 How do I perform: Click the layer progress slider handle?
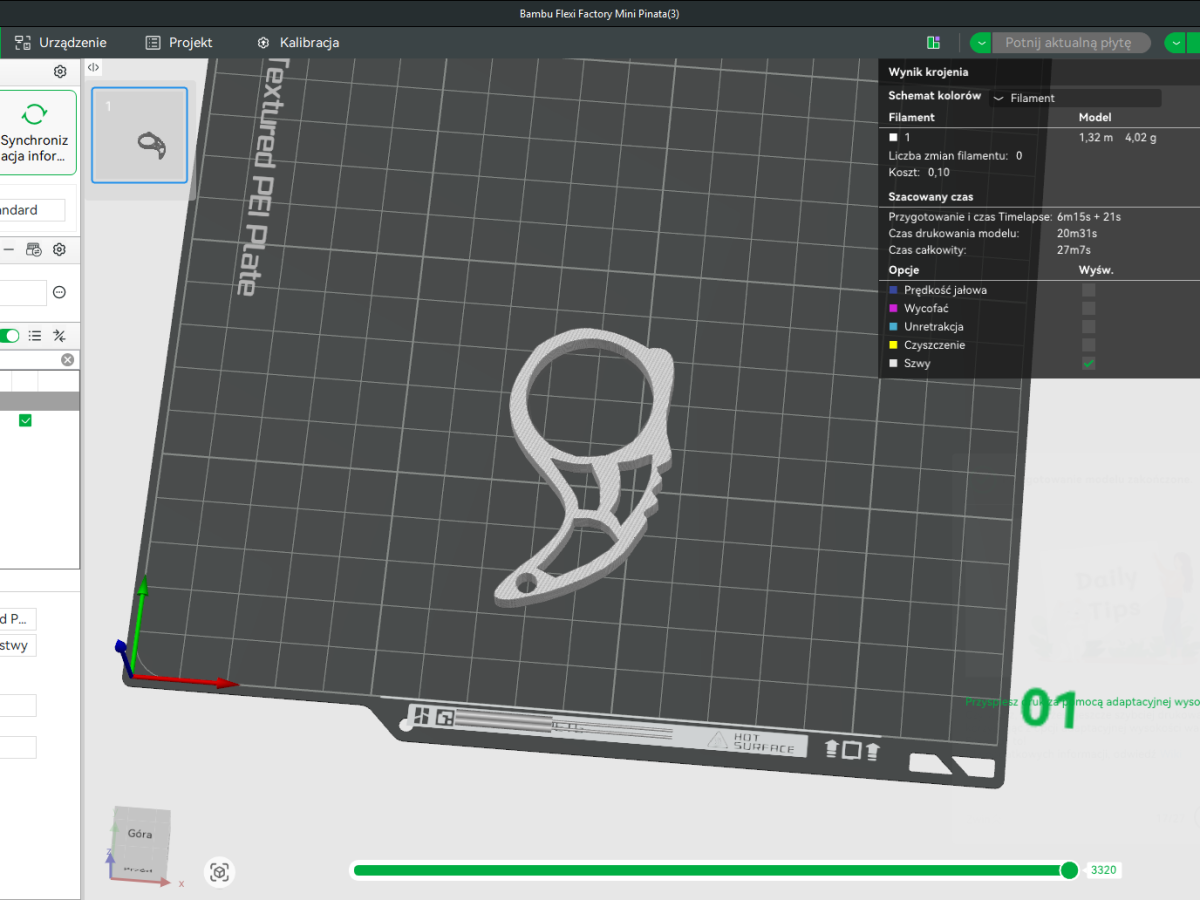(x=1069, y=870)
